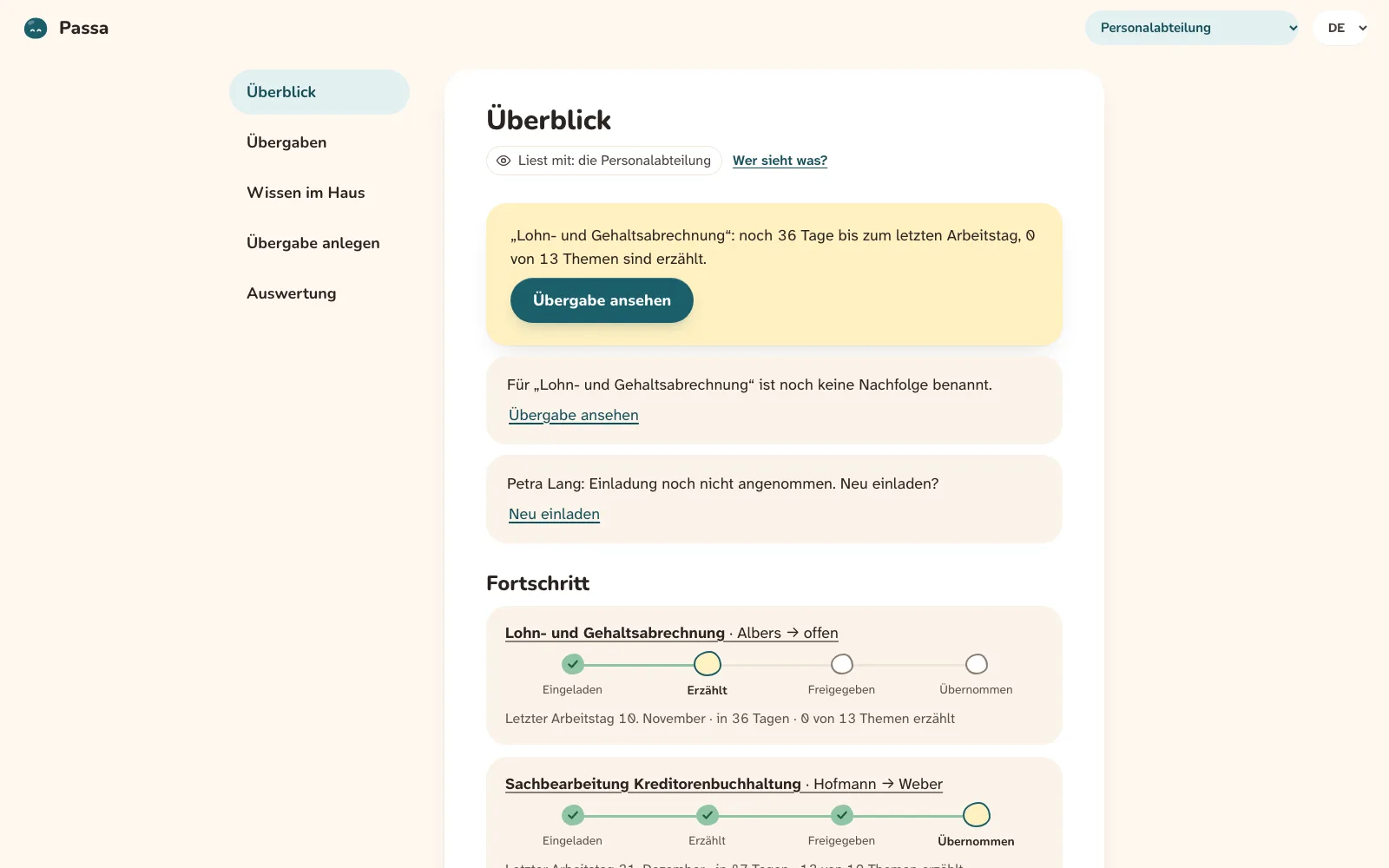Open the DE language dropdown
Image resolution: width=1389 pixels, height=868 pixels.
point(1342,28)
